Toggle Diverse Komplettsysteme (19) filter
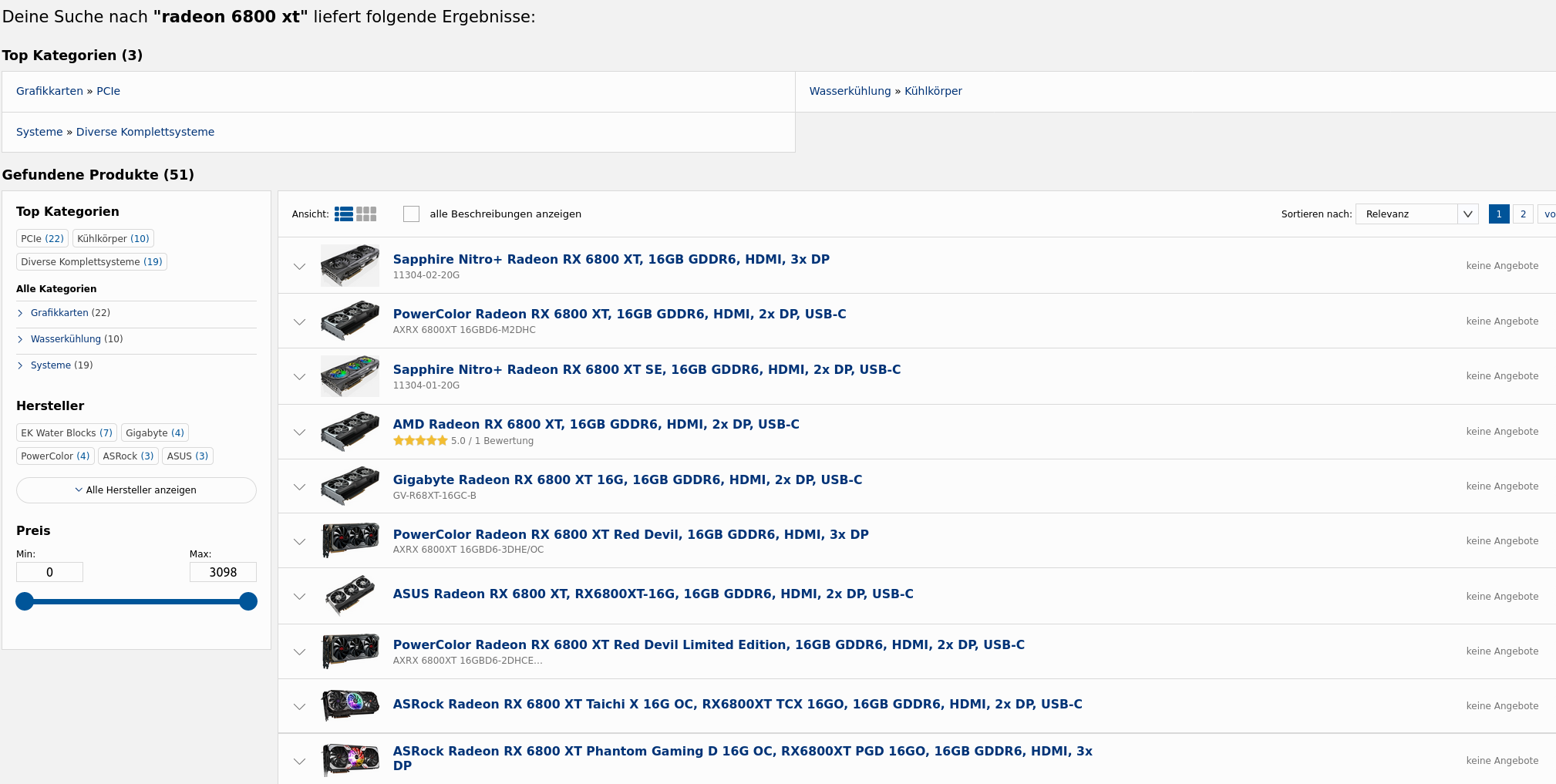Image resolution: width=1556 pixels, height=784 pixels. [x=92, y=262]
